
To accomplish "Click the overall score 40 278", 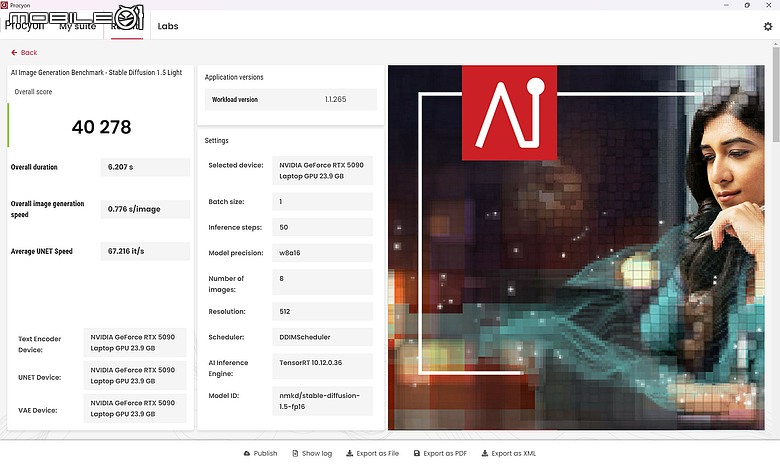I will [101, 127].
